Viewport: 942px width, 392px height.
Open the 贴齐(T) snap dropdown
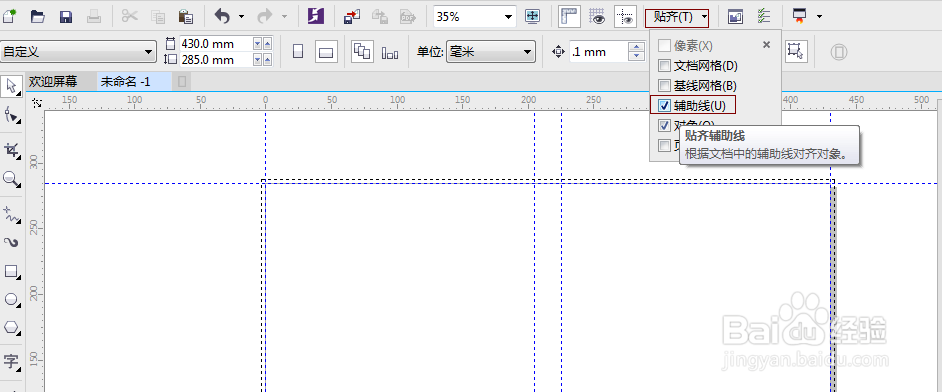(677, 17)
